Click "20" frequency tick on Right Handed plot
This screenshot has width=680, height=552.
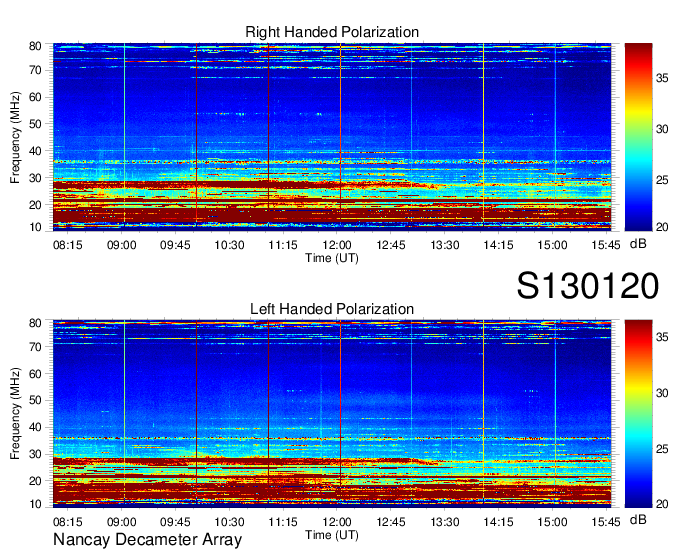tap(35, 205)
